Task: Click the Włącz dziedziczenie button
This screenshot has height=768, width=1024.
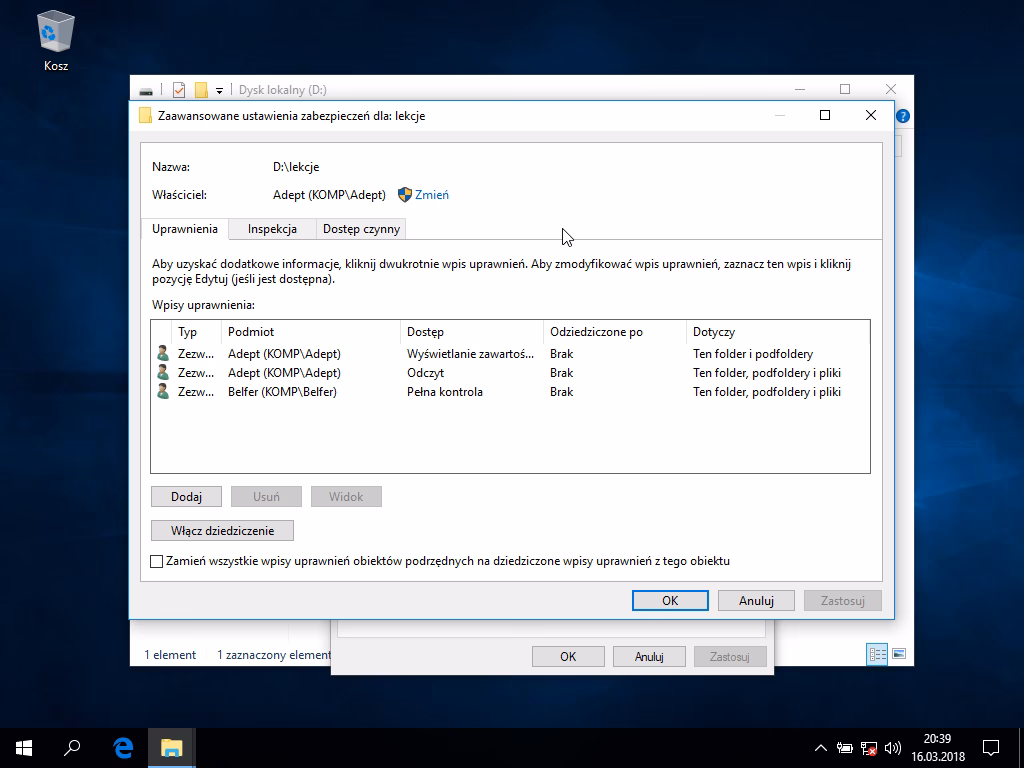Action: click(x=222, y=530)
